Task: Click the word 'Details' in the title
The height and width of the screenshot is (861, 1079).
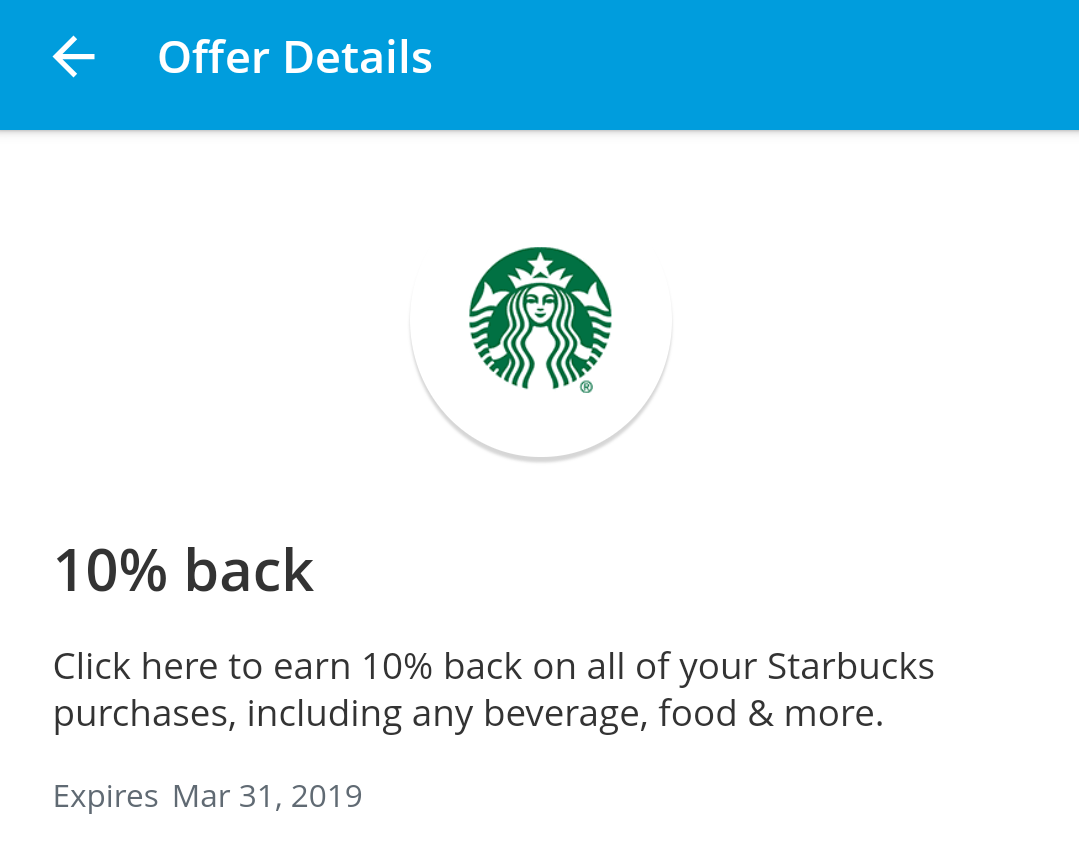Action: pyautogui.click(x=358, y=57)
